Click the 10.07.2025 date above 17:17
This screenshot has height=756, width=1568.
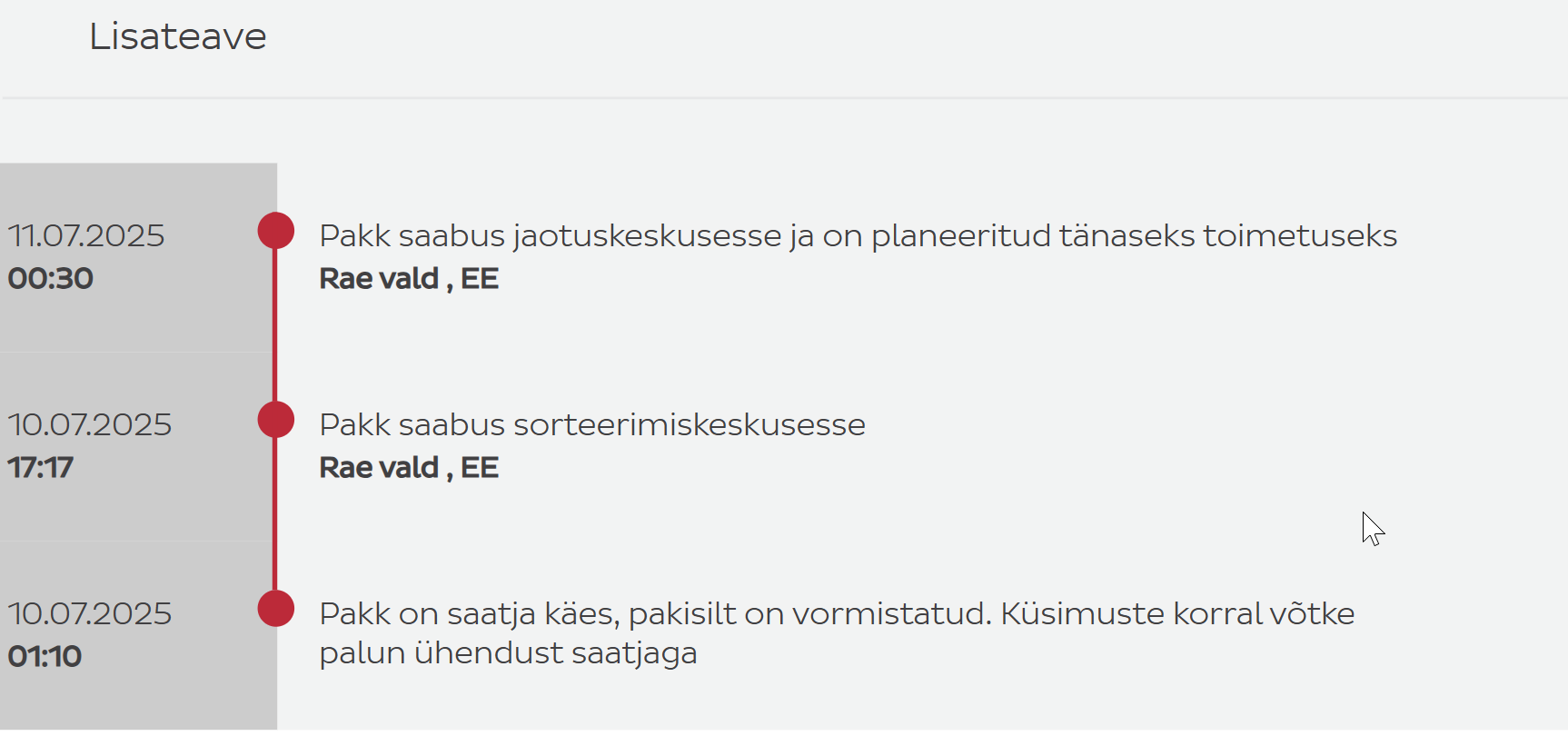[x=90, y=424]
